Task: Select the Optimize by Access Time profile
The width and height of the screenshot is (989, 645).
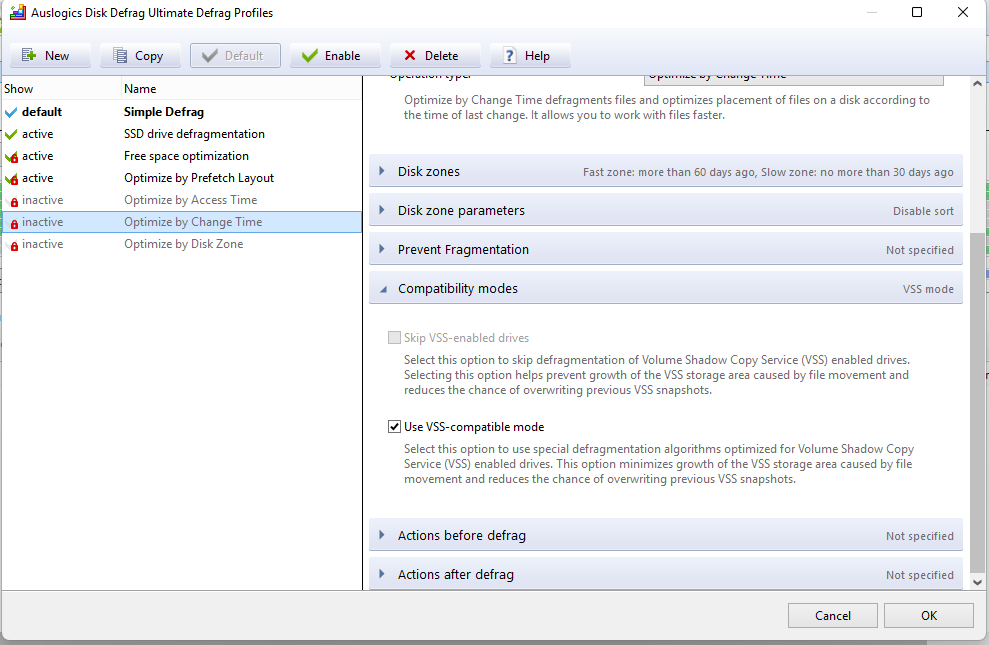Action: tap(182, 200)
